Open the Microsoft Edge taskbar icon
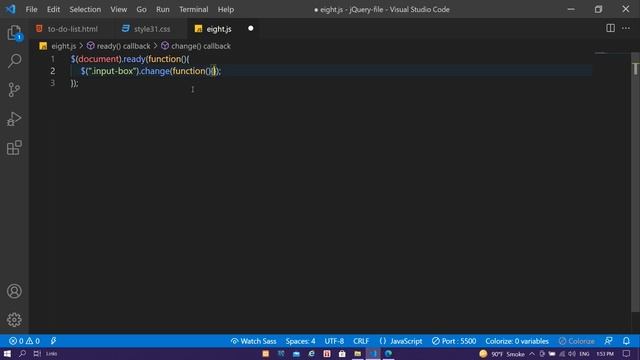 point(388,353)
